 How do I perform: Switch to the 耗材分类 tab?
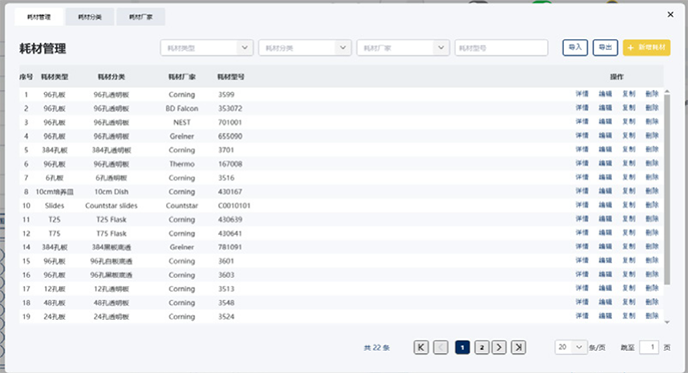pos(90,17)
